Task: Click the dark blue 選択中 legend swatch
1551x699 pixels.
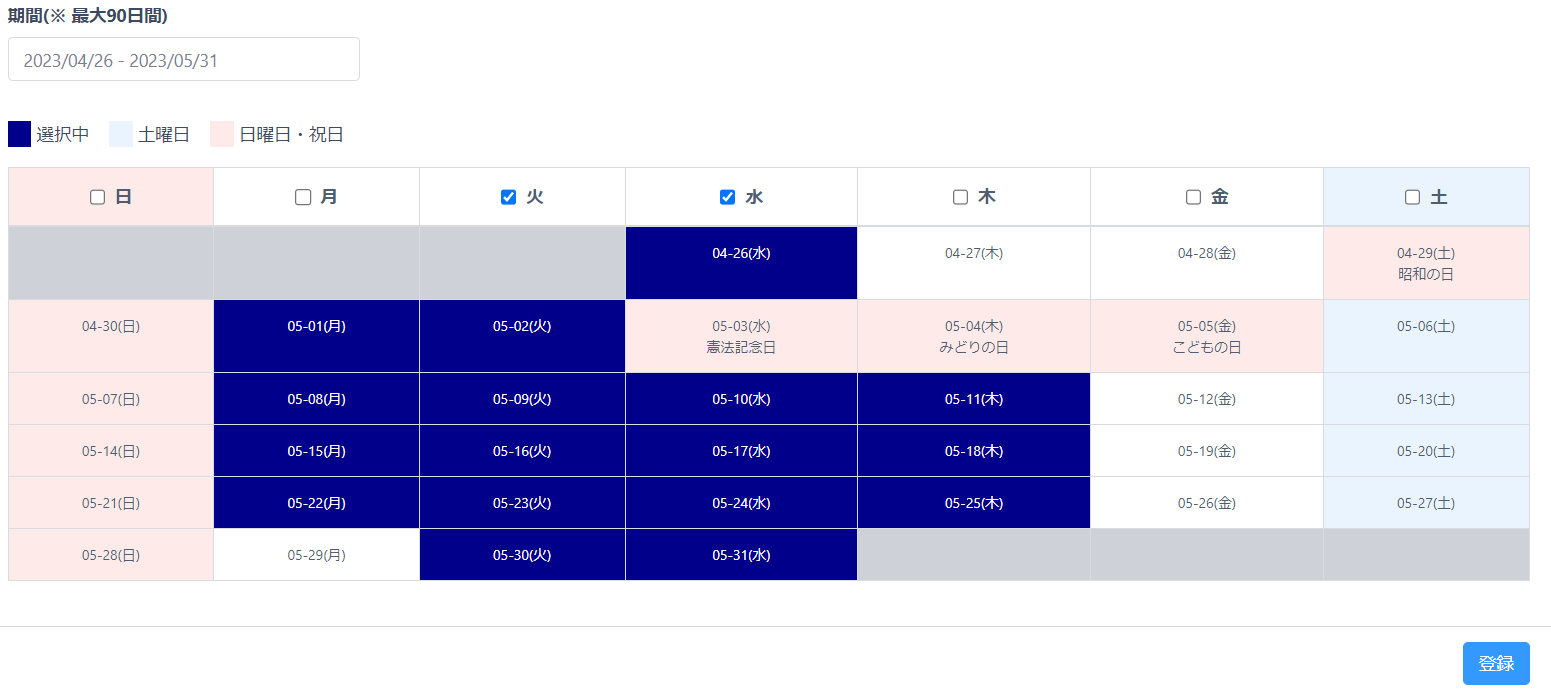Action: point(19,134)
